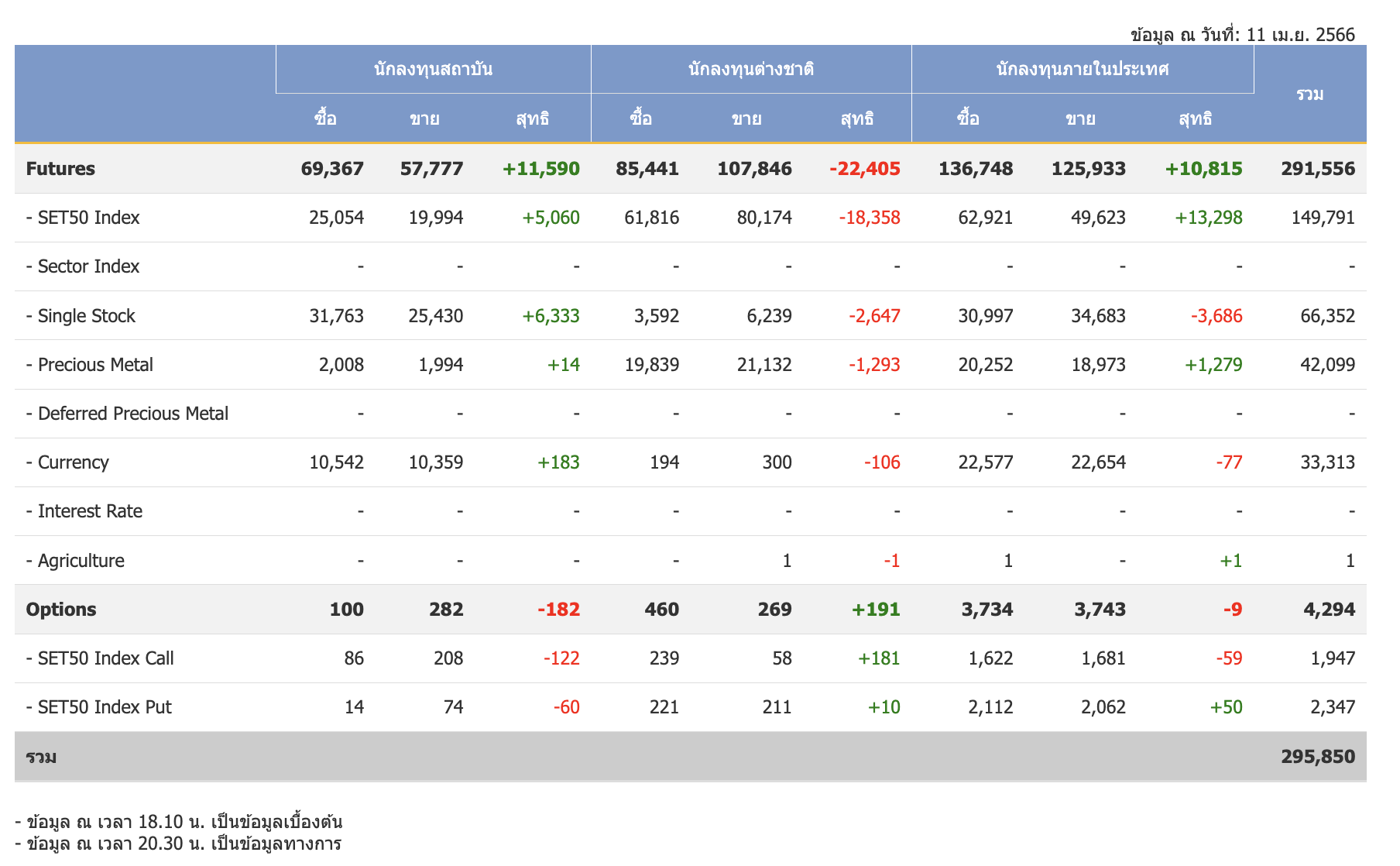Click Currency institutional net +183
Image resolution: width=1400 pixels, height=866 pixels.
pos(559,462)
